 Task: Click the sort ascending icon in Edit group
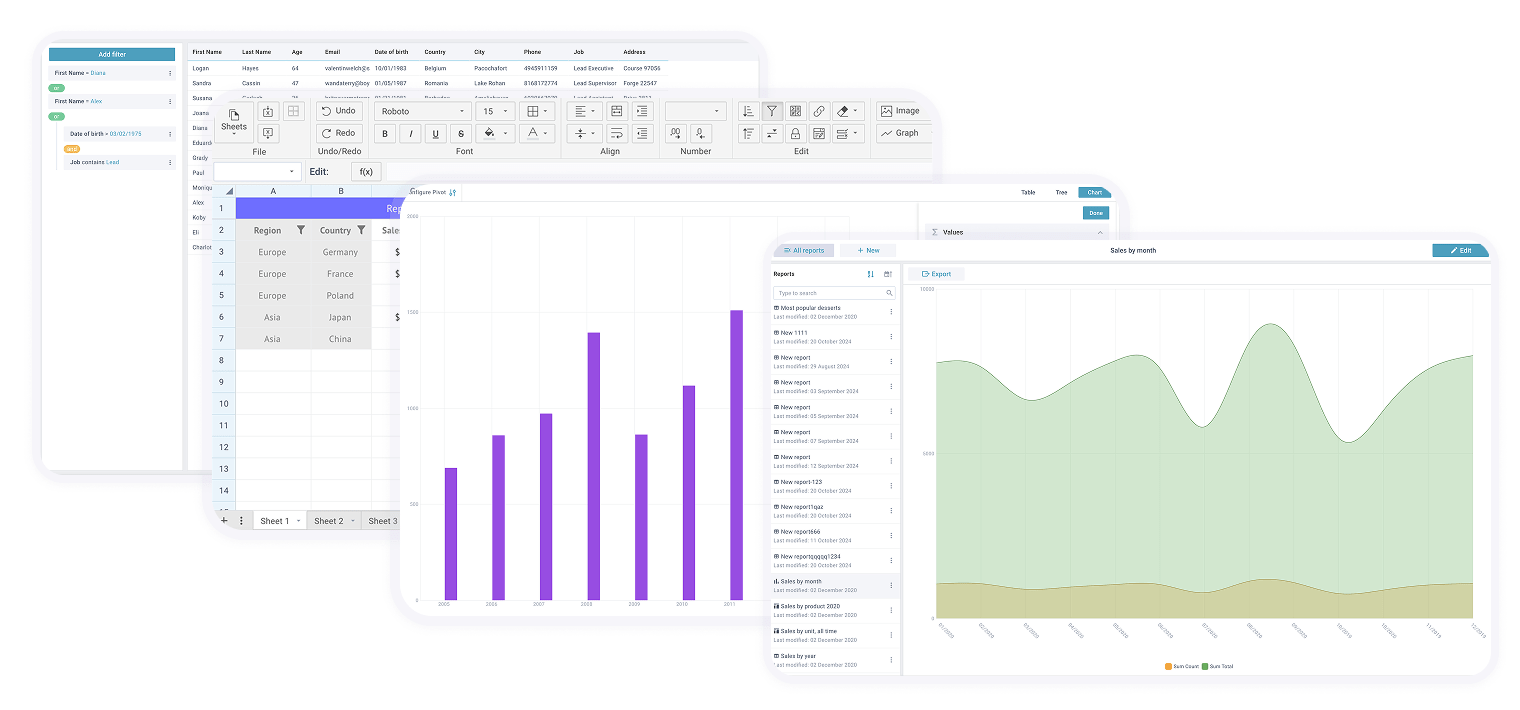[747, 111]
